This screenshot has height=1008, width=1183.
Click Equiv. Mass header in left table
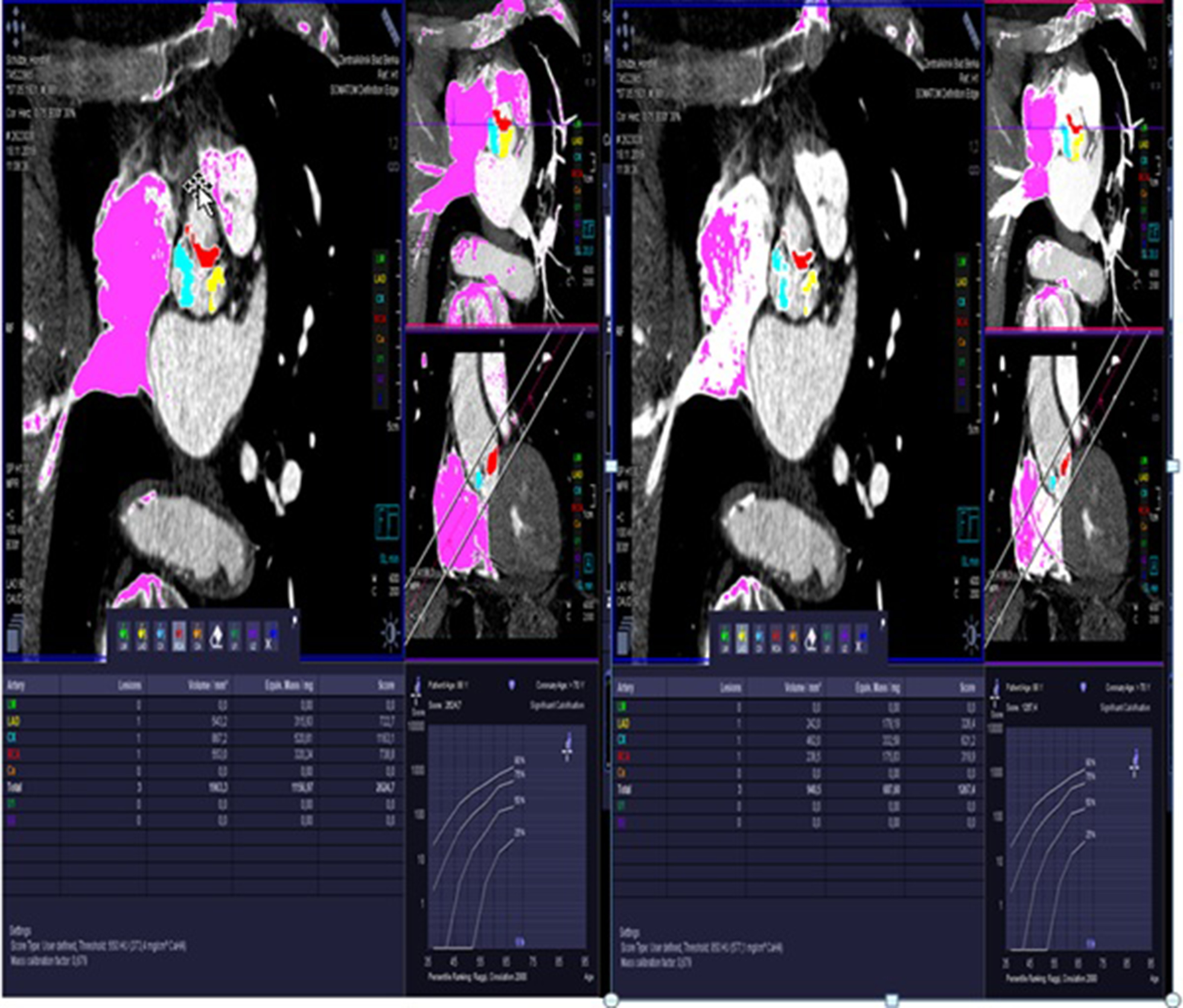click(x=275, y=685)
